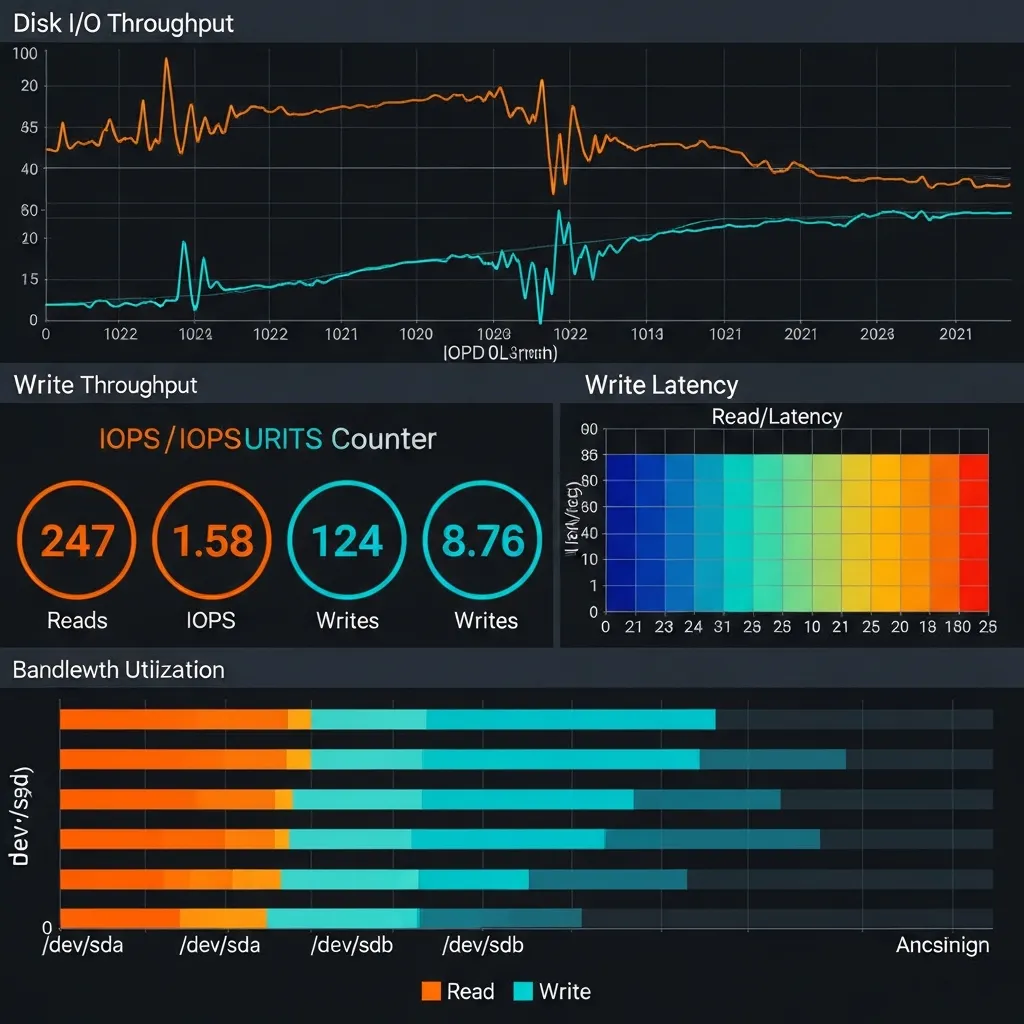Click the 8.76 Writes gauge
1024x1024 pixels.
(484, 540)
